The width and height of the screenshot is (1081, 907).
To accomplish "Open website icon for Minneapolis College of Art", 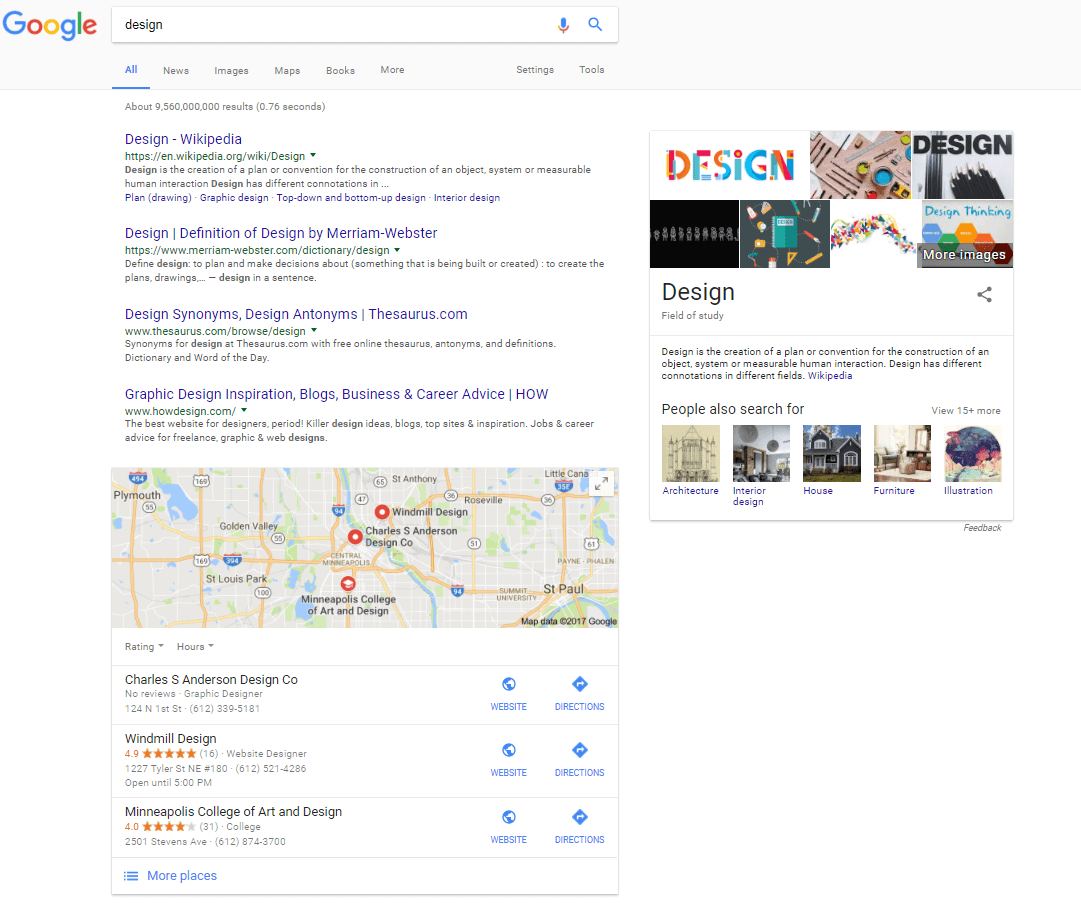I will tap(509, 817).
